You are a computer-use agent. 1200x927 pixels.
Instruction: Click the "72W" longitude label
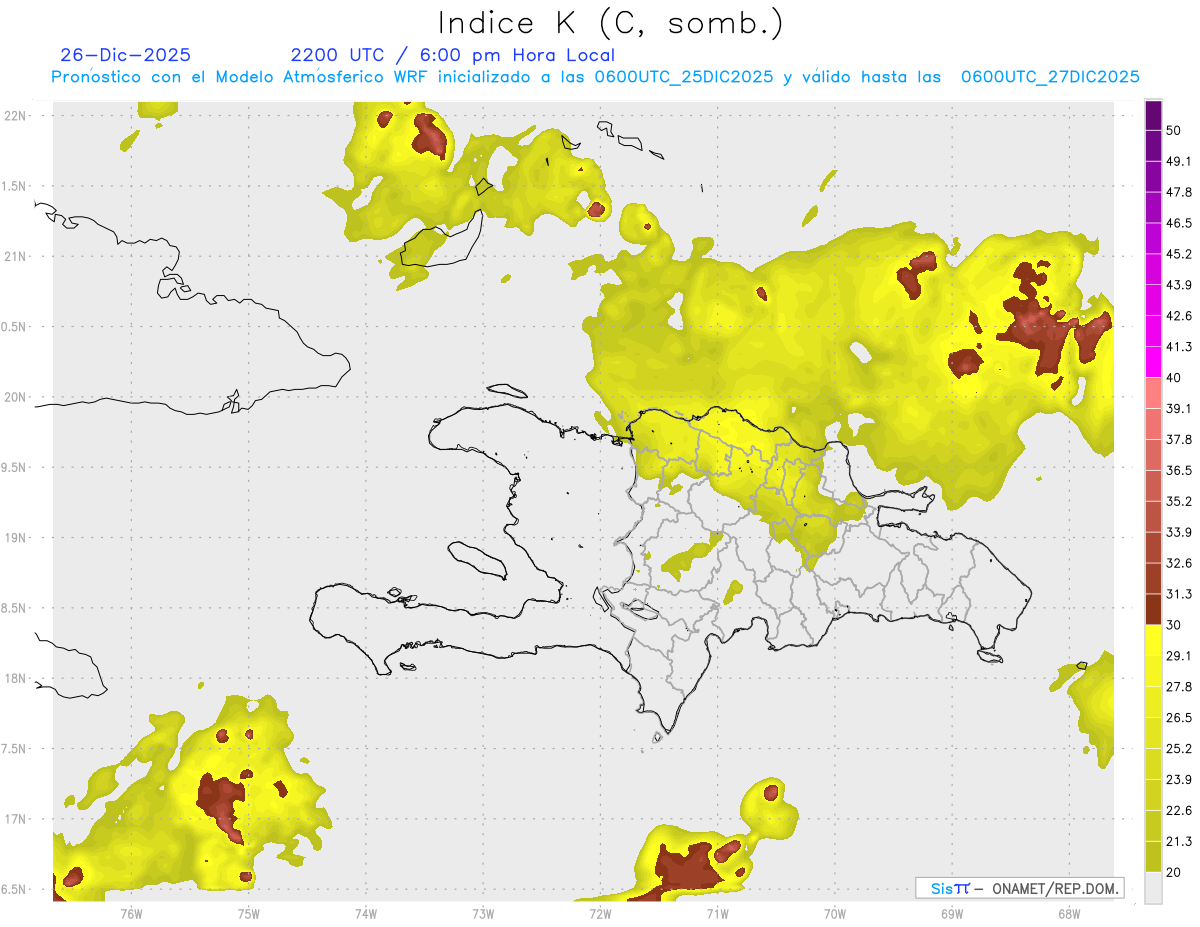pyautogui.click(x=600, y=913)
